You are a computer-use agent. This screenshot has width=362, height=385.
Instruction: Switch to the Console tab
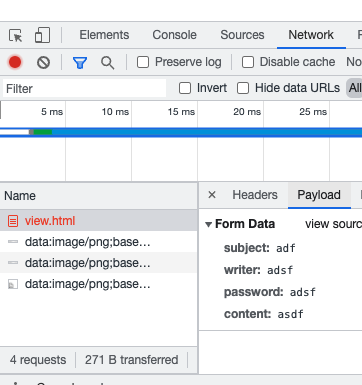click(174, 35)
